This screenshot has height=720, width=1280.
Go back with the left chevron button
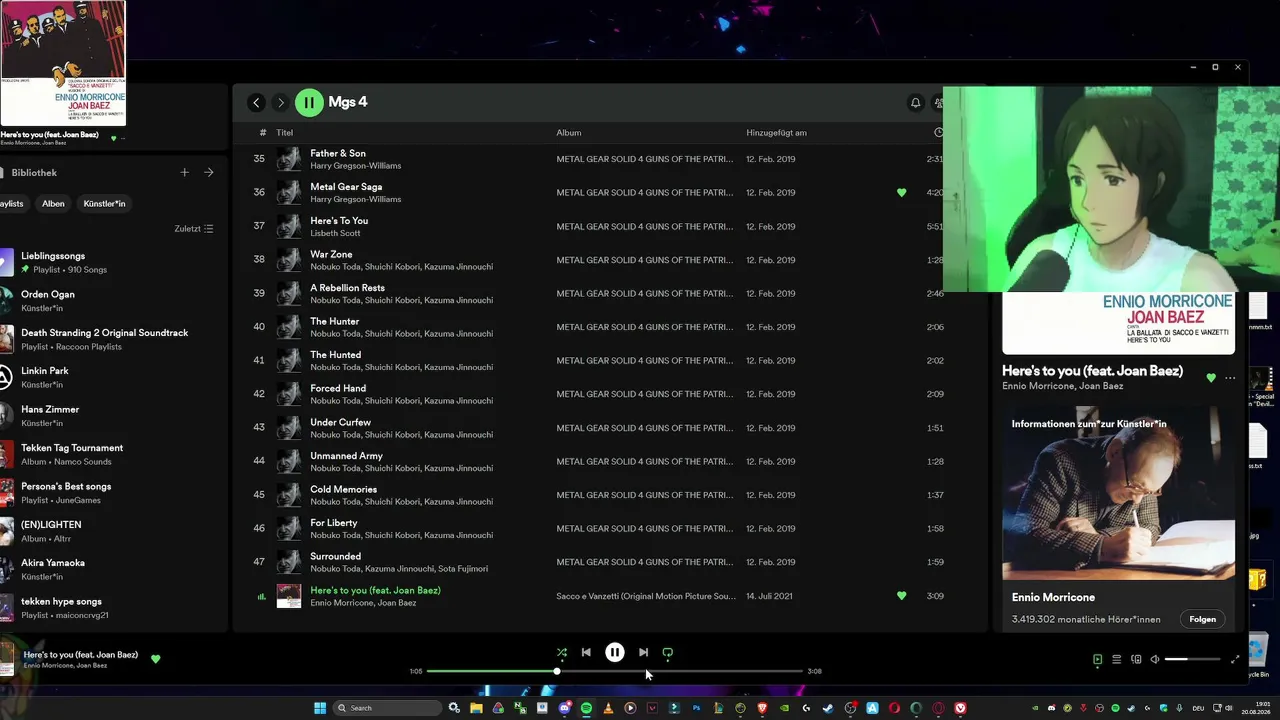click(x=256, y=102)
